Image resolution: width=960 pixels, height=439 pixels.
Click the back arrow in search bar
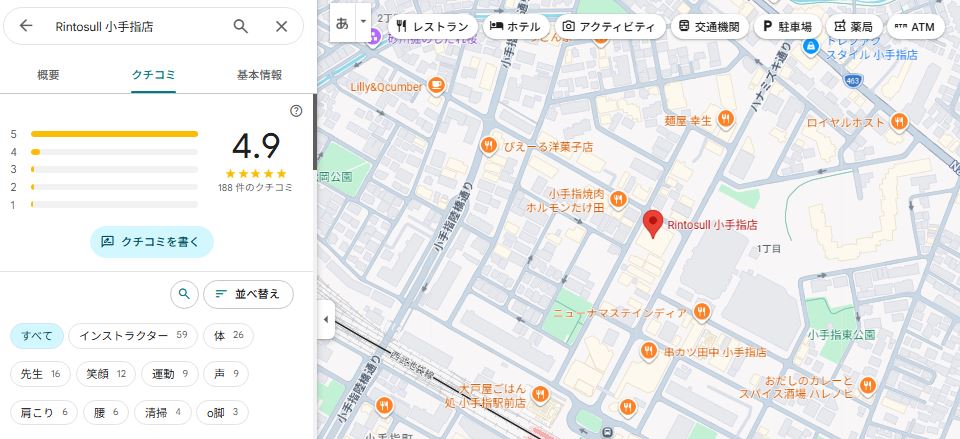point(26,27)
